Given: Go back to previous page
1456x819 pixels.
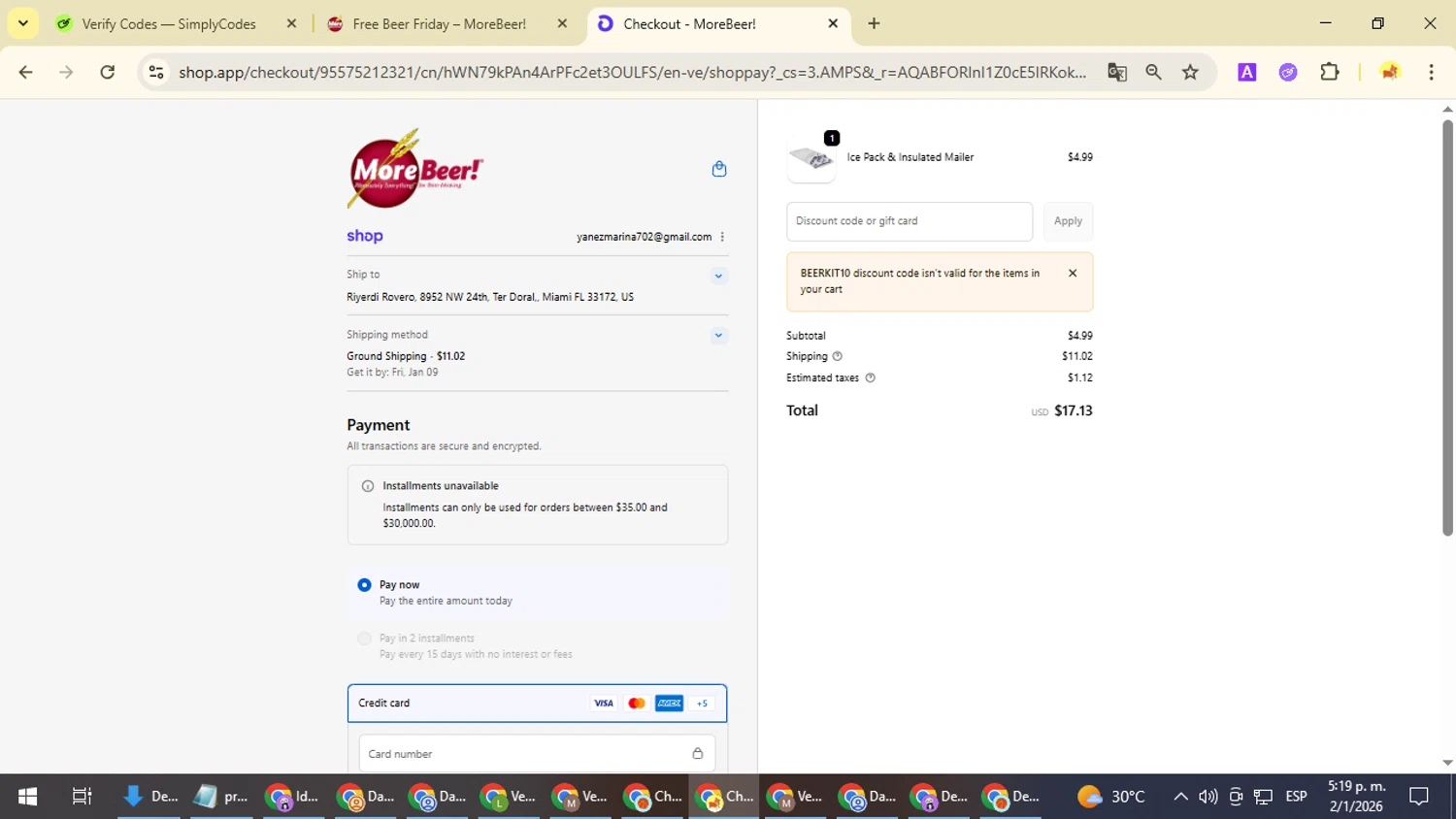Looking at the screenshot, I should click(26, 72).
